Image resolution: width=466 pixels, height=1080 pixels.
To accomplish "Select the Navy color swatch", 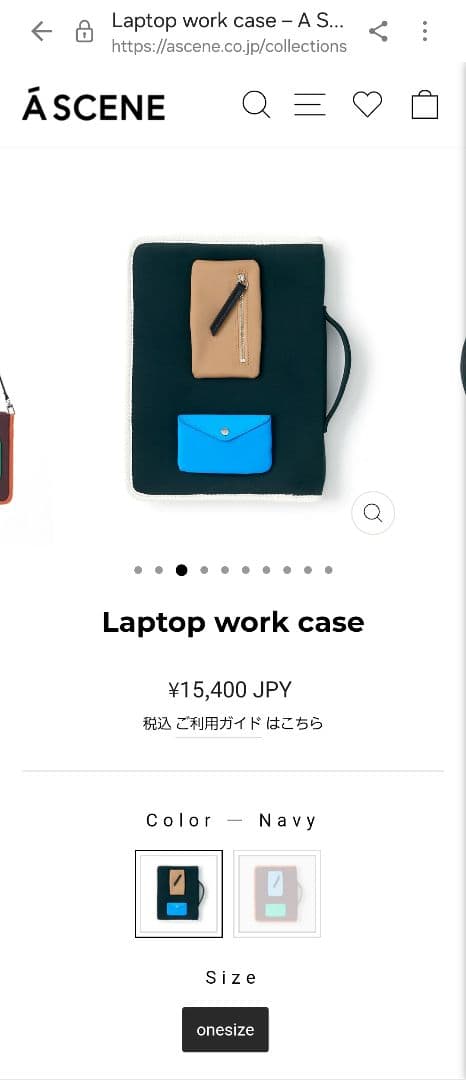I will (179, 894).
